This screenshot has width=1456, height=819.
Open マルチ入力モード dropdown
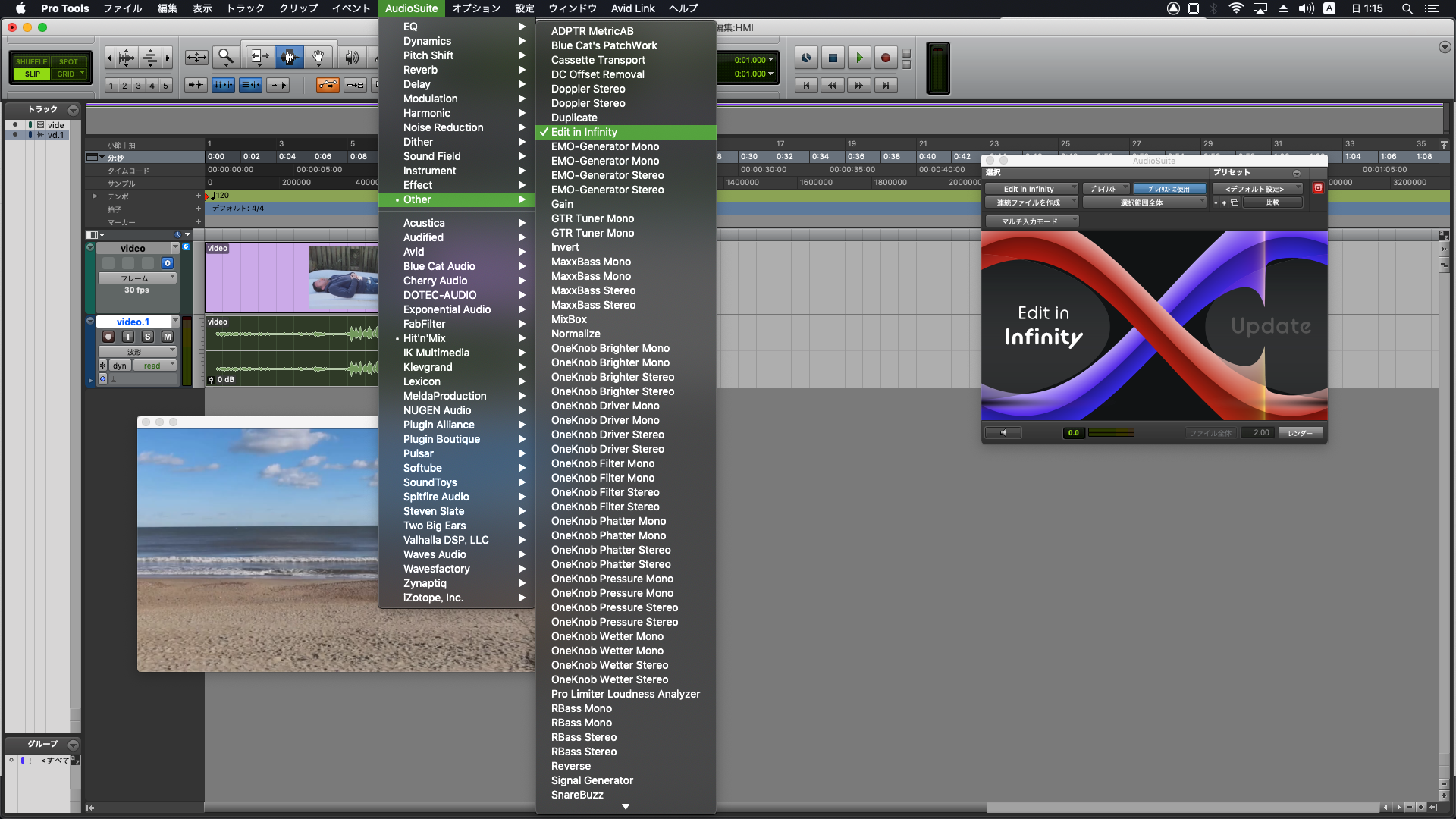[1031, 221]
